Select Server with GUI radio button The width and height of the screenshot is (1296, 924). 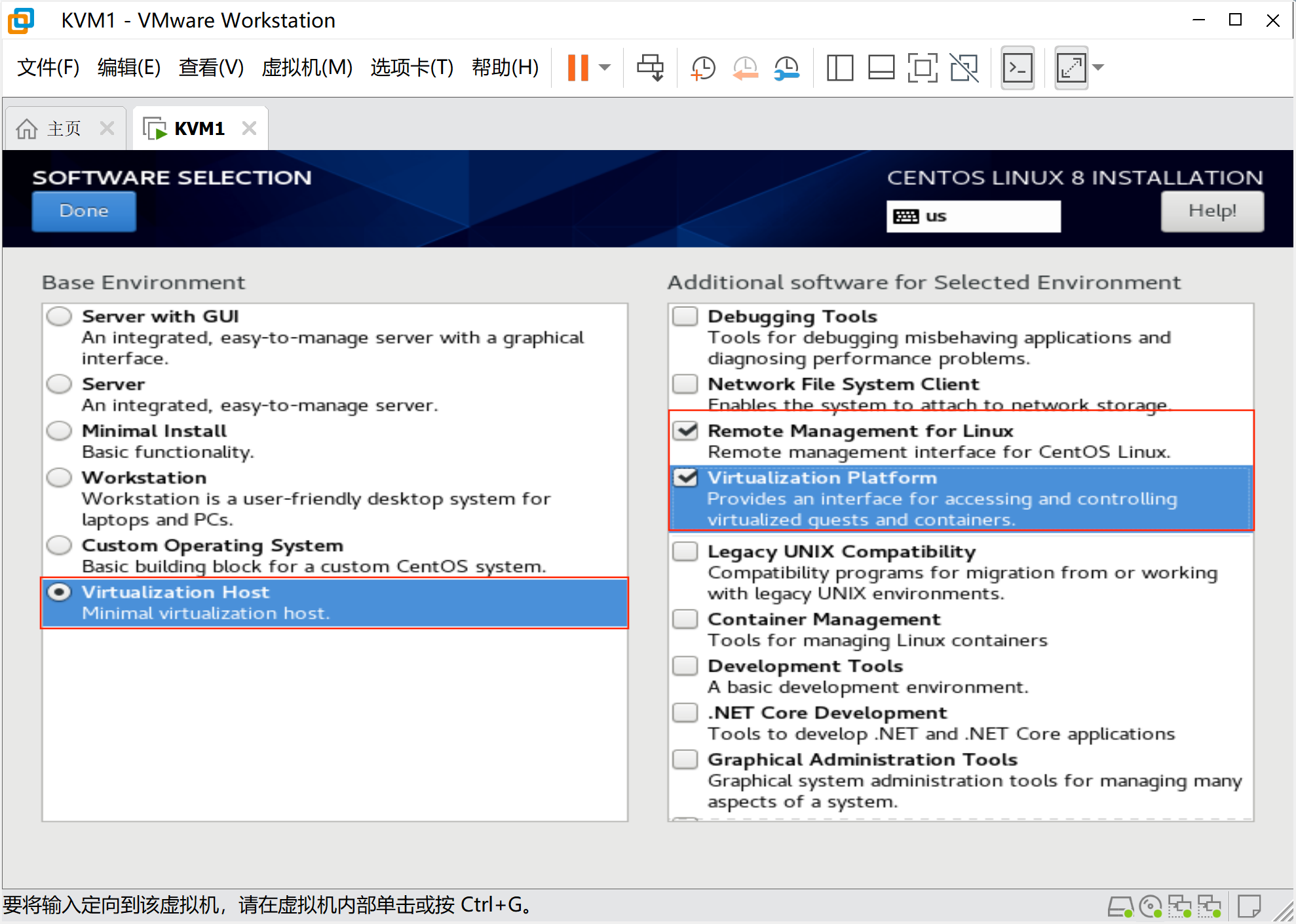point(59,317)
